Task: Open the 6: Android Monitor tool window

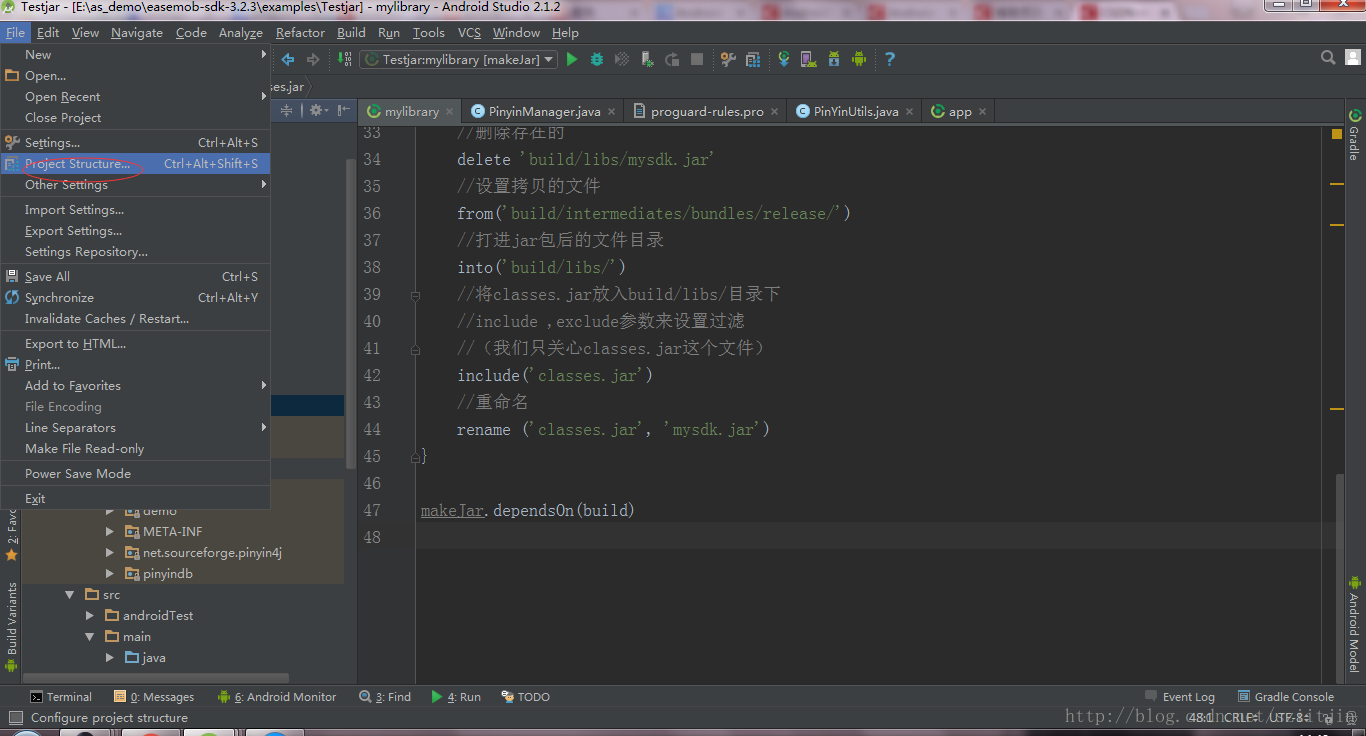Action: click(276, 697)
